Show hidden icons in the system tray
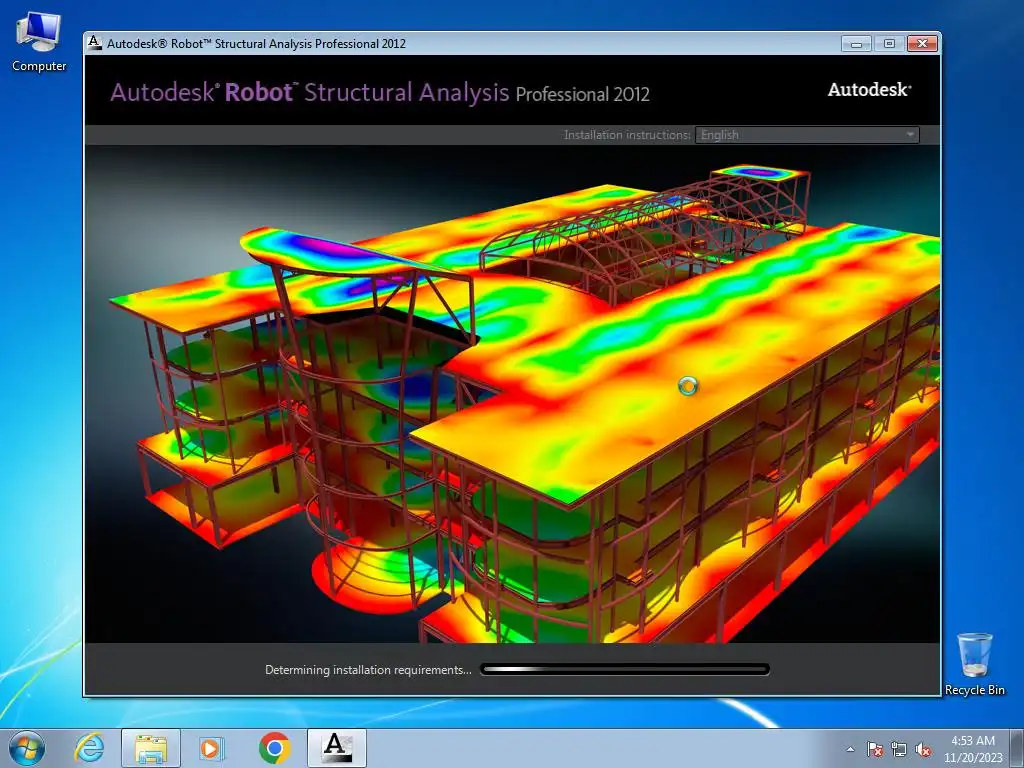This screenshot has height=768, width=1024. (850, 749)
